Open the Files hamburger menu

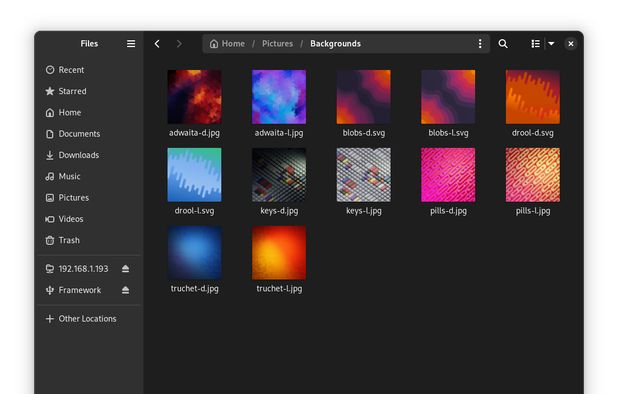click(x=131, y=44)
